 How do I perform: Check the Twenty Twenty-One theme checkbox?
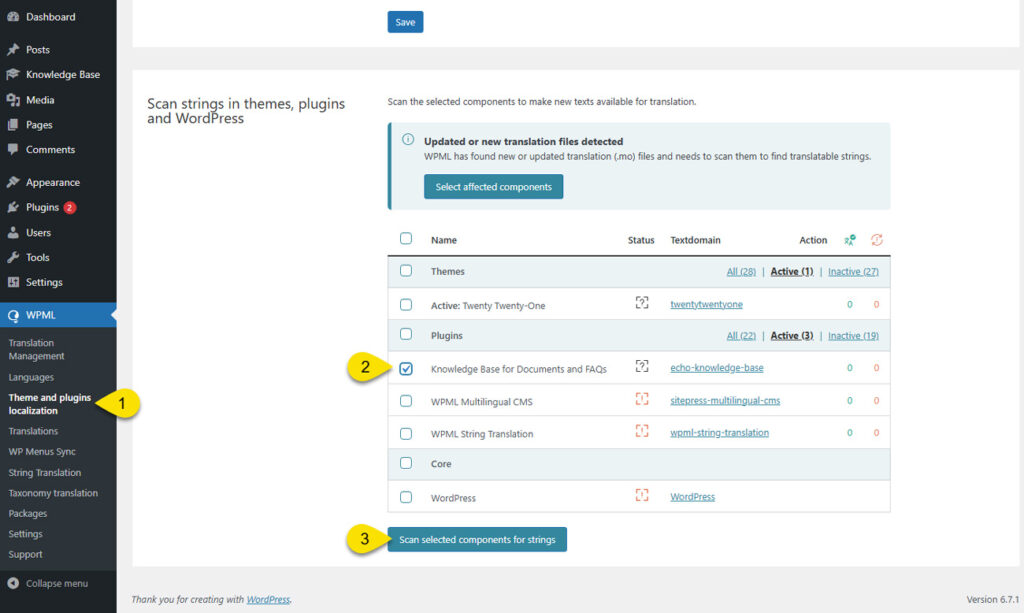[406, 304]
